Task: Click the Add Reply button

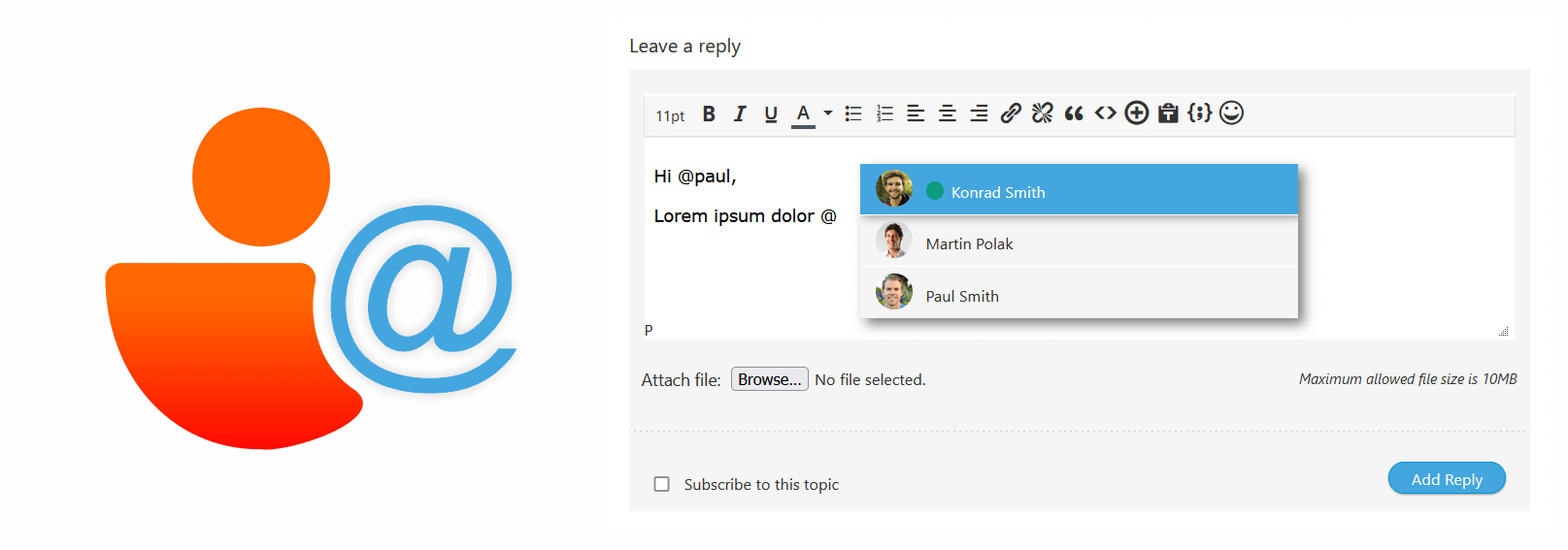Action: [1447, 479]
